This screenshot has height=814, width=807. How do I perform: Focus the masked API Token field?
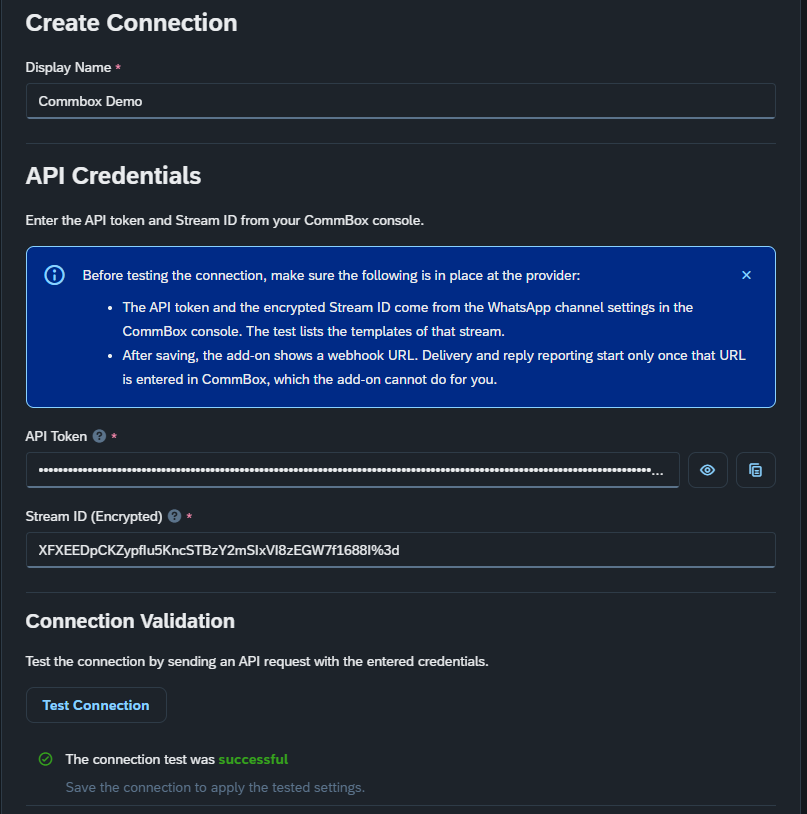(x=352, y=470)
